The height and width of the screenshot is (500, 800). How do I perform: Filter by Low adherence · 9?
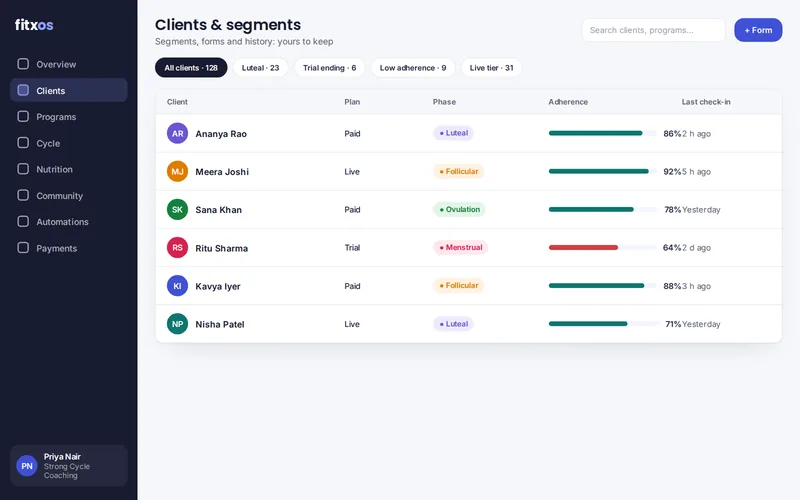413,68
